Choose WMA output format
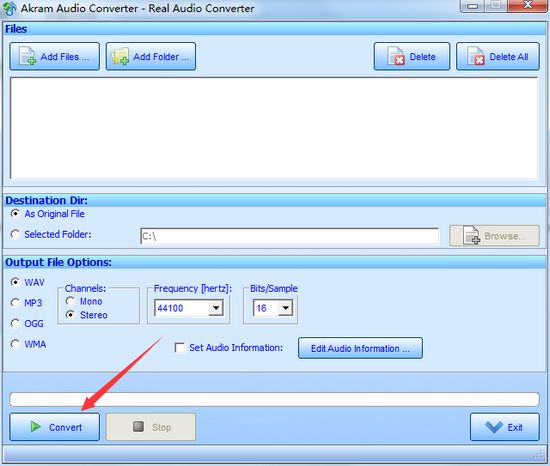This screenshot has height=466, width=550. [15, 344]
